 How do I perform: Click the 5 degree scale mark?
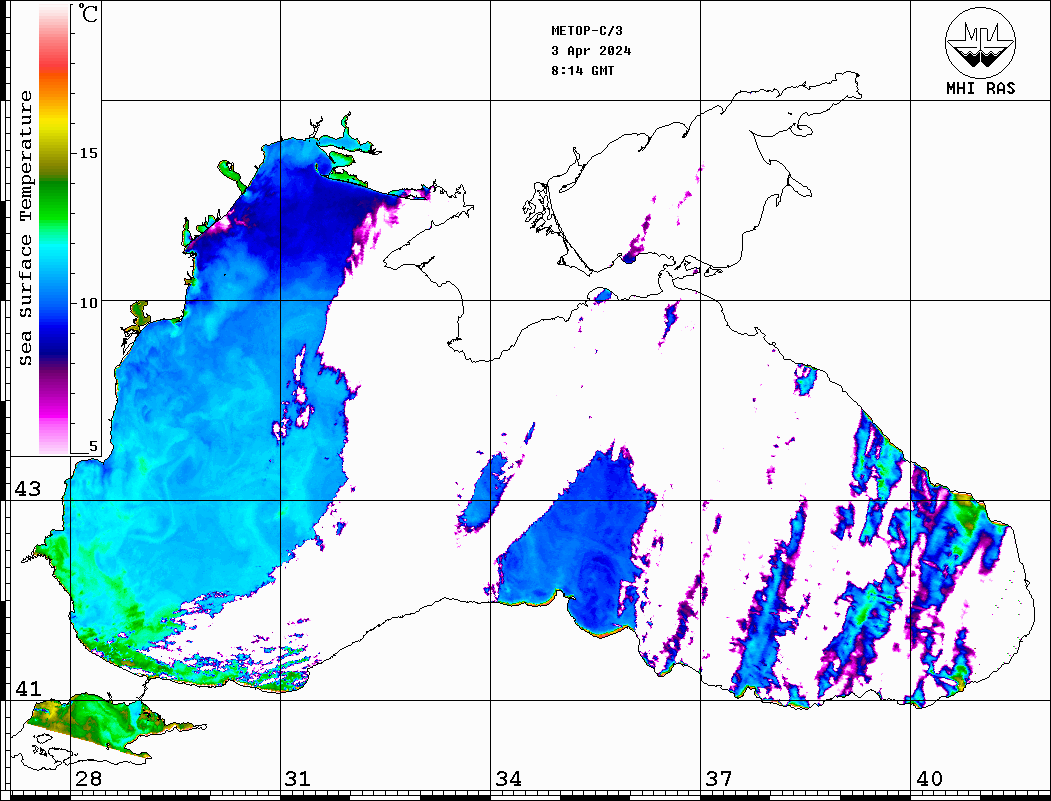[93, 446]
